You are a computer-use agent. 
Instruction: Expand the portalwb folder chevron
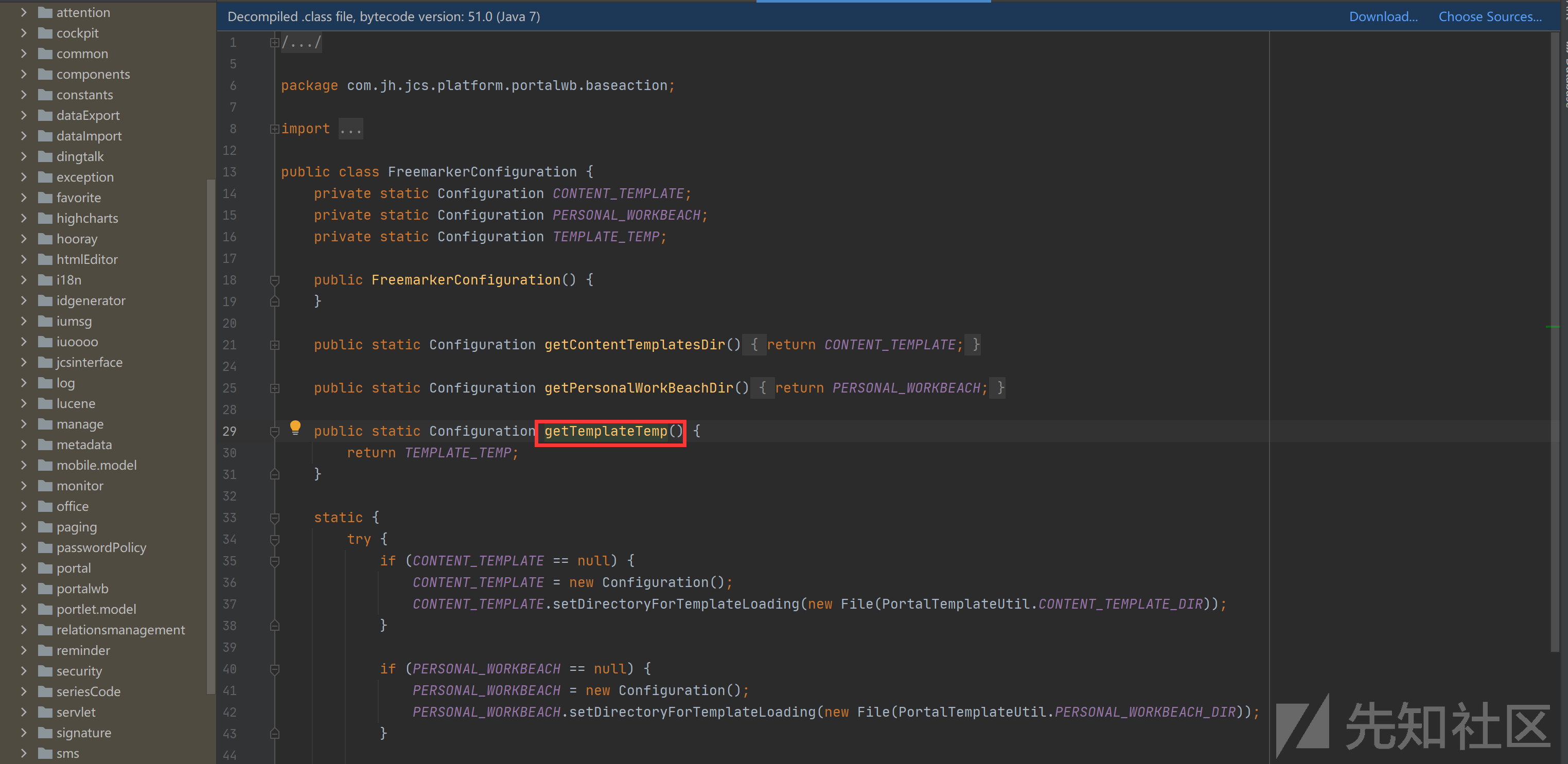click(24, 589)
